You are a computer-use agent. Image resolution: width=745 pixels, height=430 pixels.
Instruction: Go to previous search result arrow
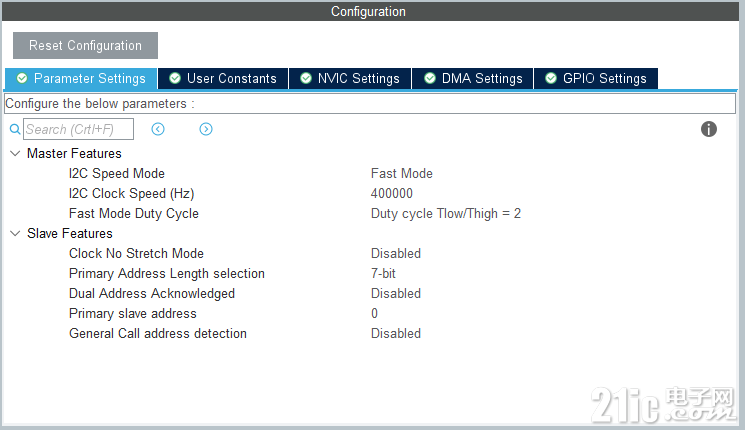coord(158,129)
